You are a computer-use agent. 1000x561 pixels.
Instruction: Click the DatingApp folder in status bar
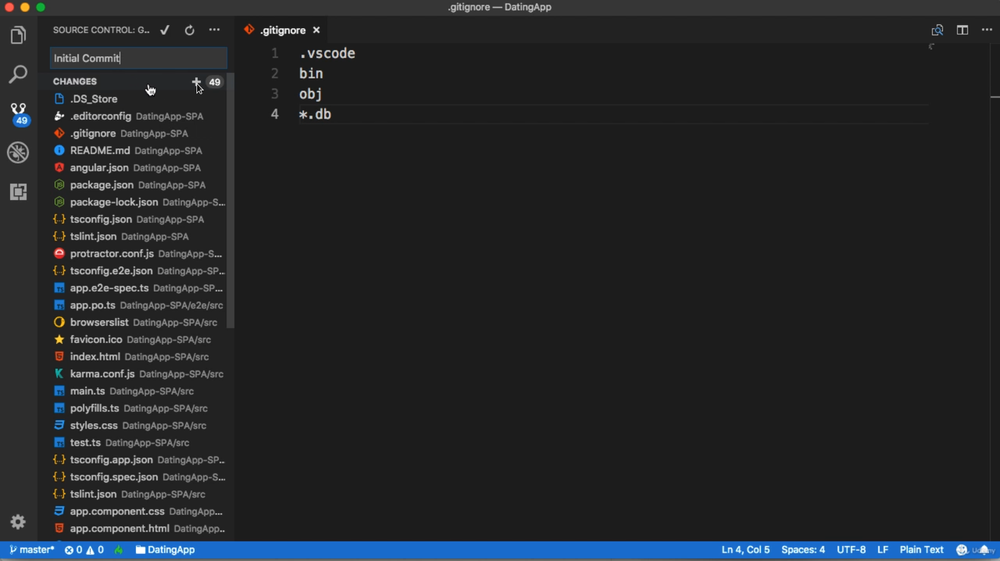(x=165, y=550)
